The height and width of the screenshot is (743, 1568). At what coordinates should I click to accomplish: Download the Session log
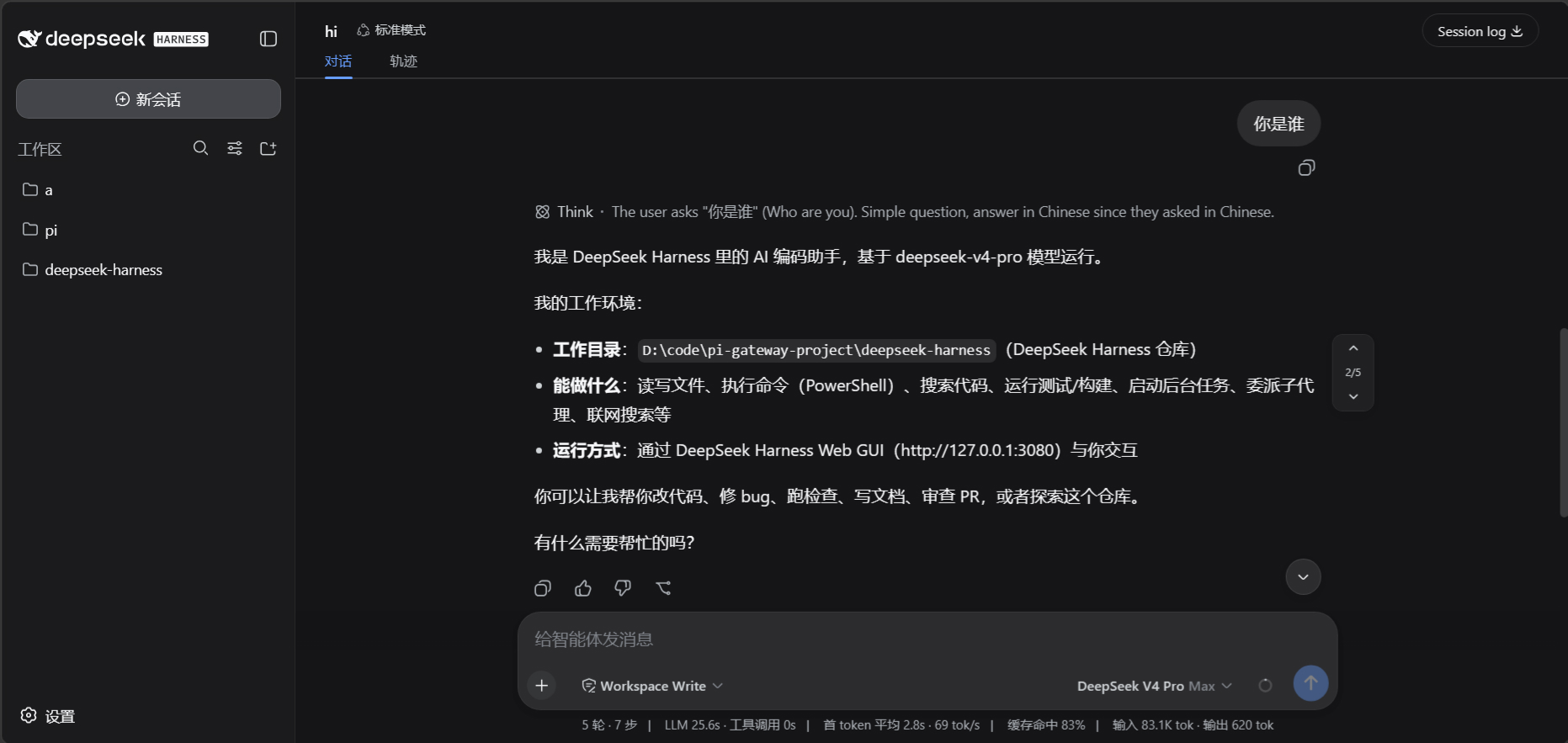(x=1480, y=31)
